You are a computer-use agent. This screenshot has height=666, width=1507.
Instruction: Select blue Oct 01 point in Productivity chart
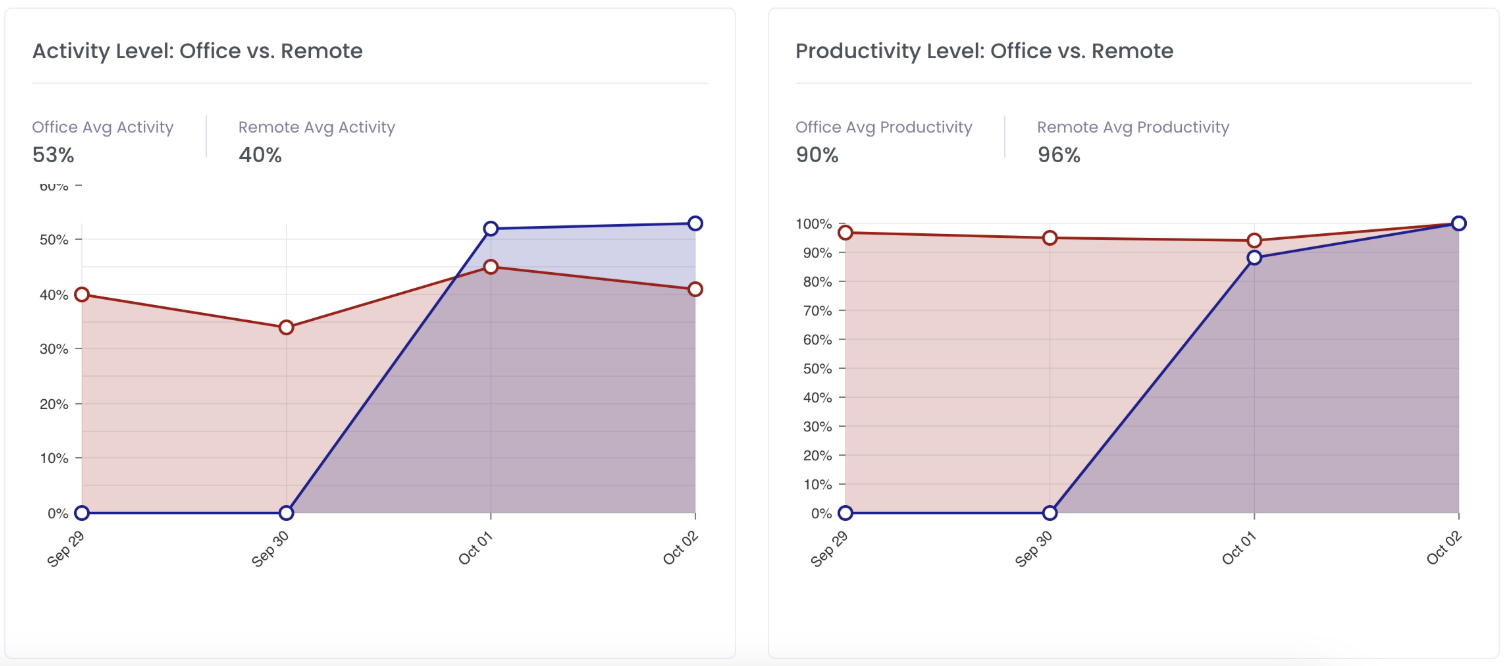pos(1254,258)
